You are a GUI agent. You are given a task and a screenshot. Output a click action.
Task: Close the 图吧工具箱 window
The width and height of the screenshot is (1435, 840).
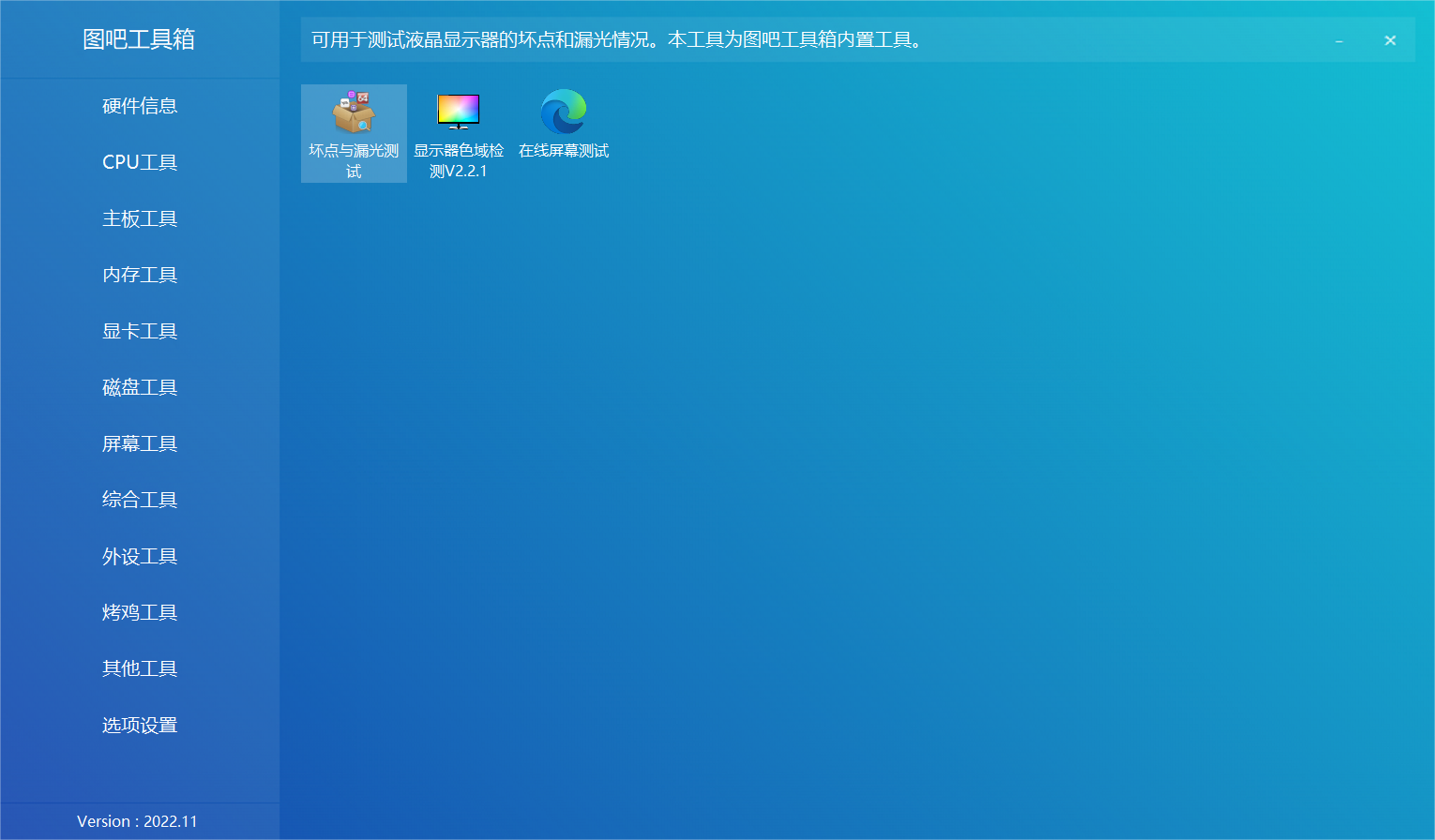[x=1390, y=40]
